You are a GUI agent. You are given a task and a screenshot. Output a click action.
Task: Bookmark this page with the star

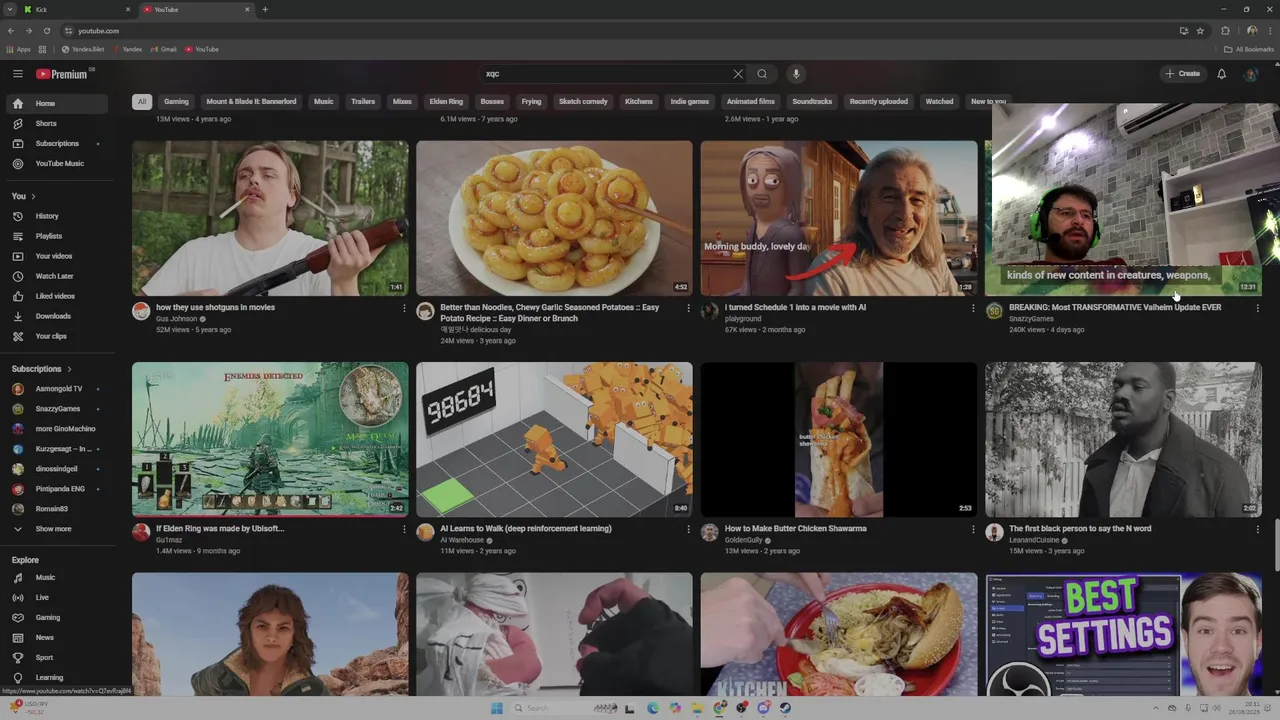click(x=1200, y=31)
